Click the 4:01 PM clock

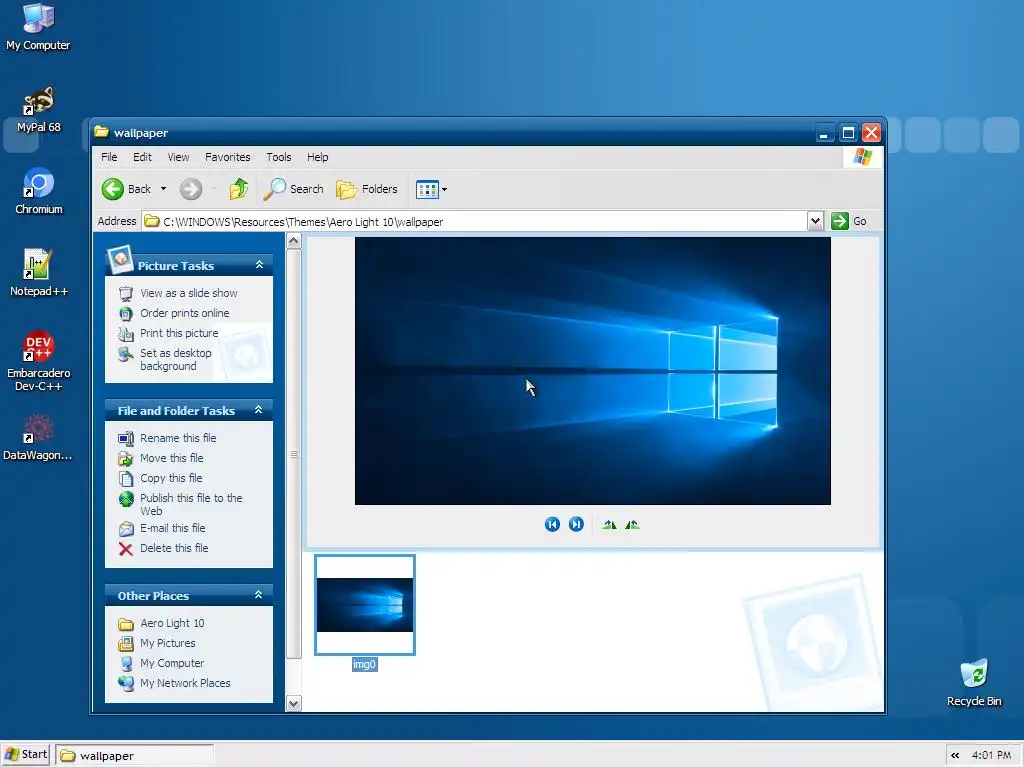coord(991,756)
